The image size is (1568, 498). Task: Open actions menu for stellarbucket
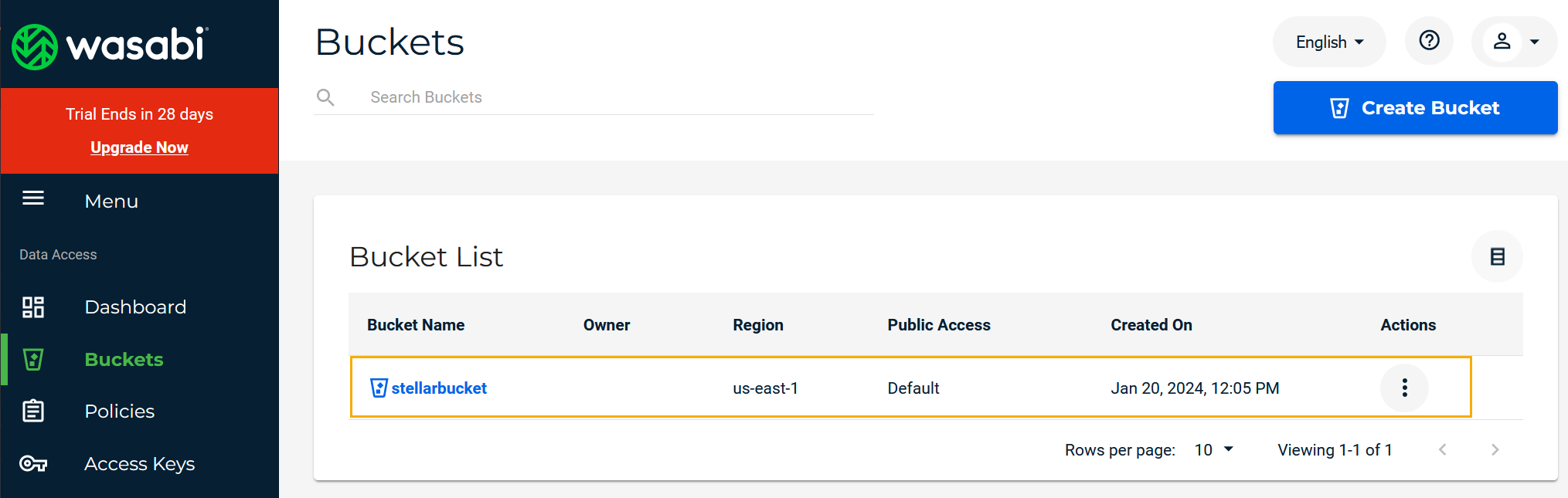click(1404, 388)
